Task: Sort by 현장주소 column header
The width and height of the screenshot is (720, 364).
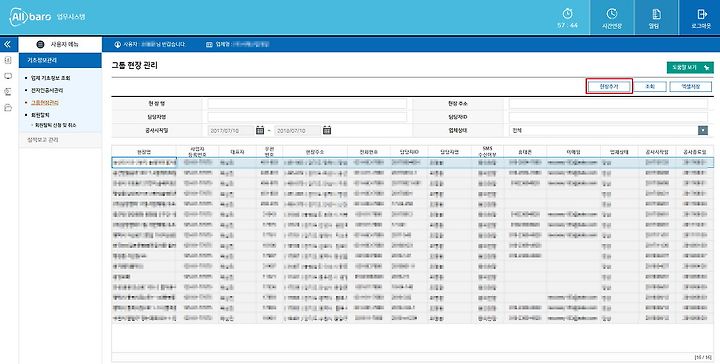Action: pyautogui.click(x=315, y=151)
